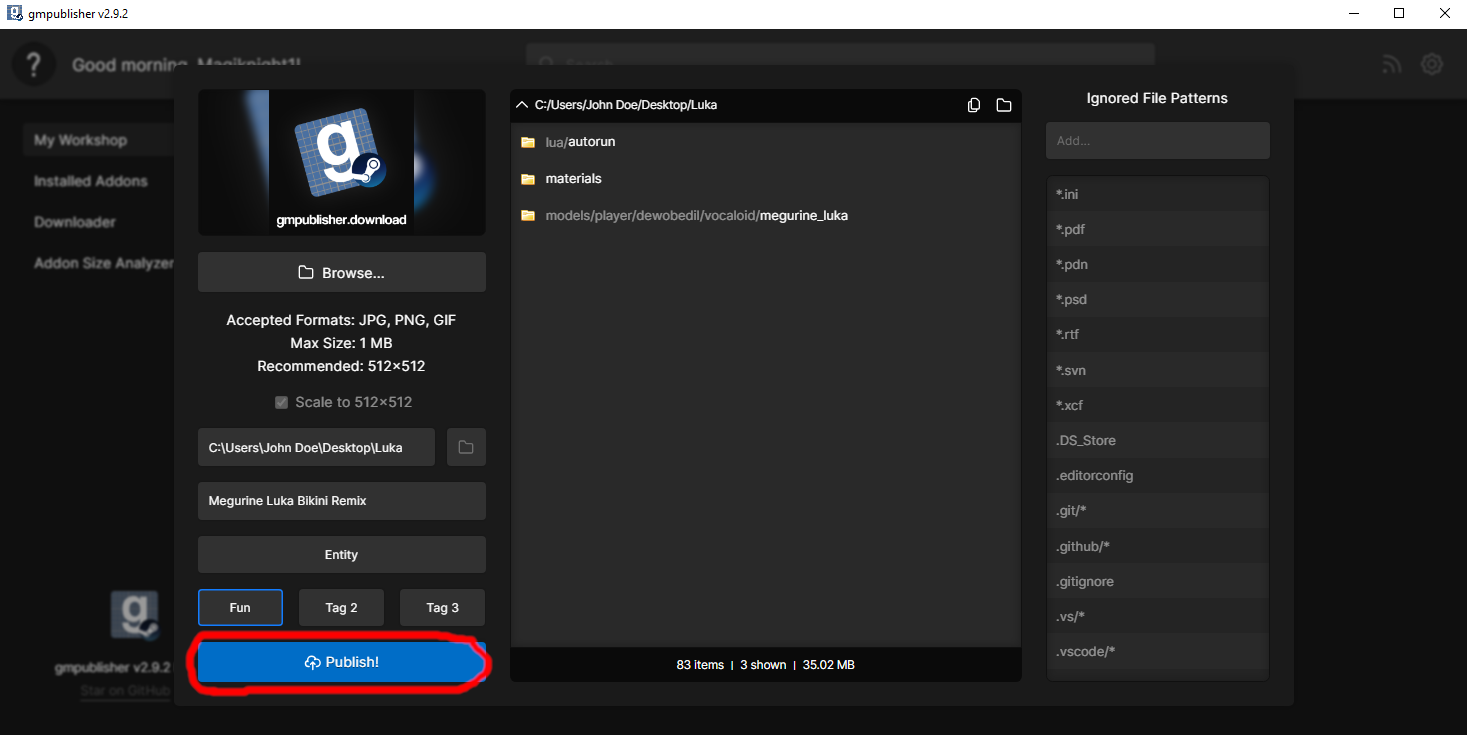This screenshot has height=735, width=1467.
Task: Select the .gitignore ignored pattern
Action: coord(1158,581)
